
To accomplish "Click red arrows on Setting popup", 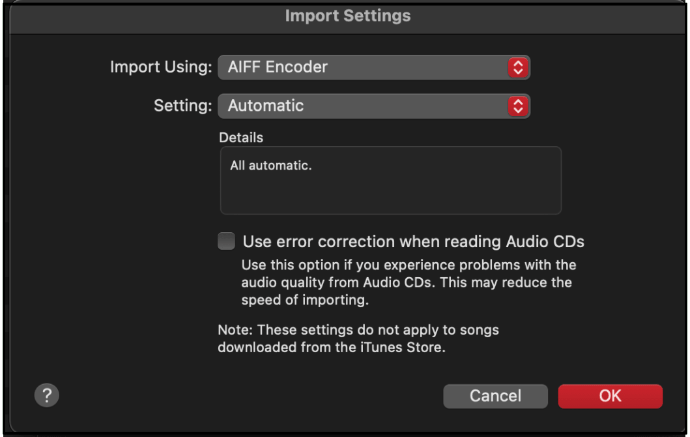I will pos(517,105).
